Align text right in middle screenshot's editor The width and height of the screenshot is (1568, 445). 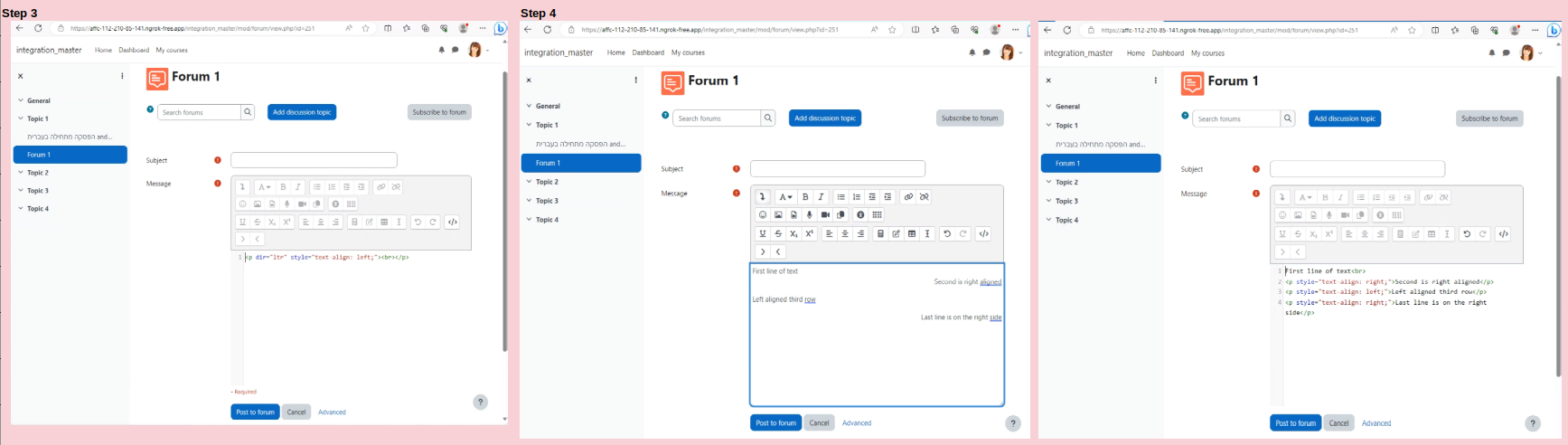click(x=860, y=233)
